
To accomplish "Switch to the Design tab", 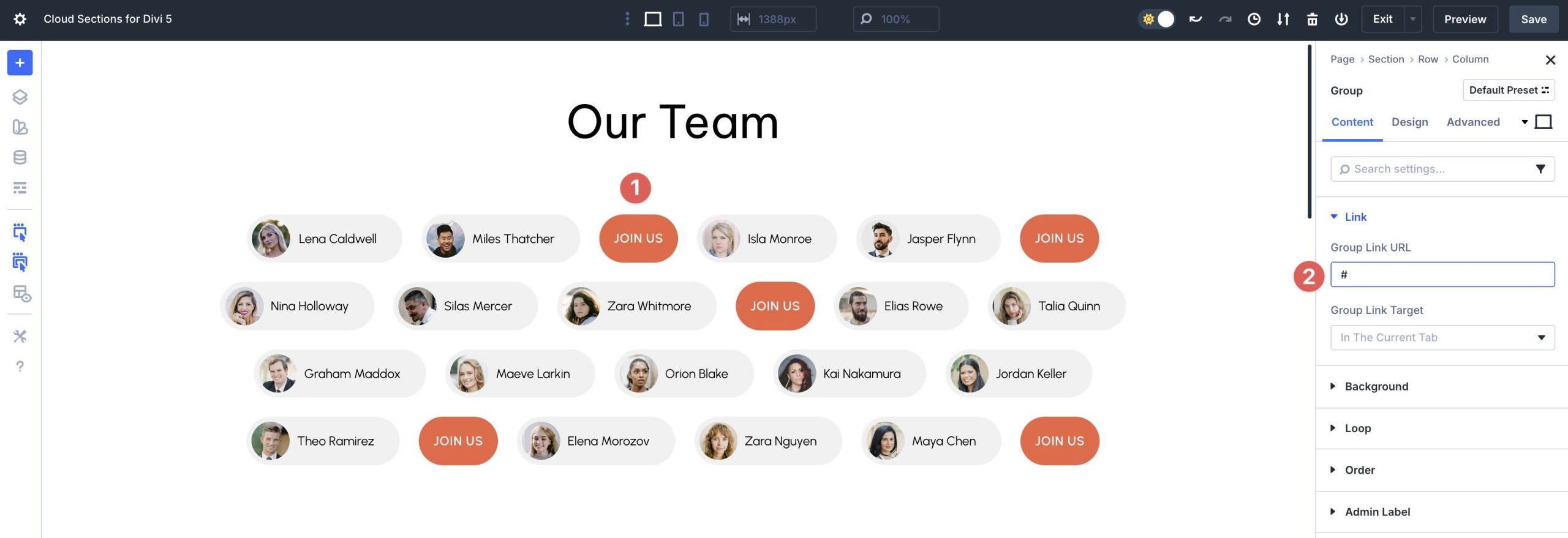I will [x=1409, y=122].
